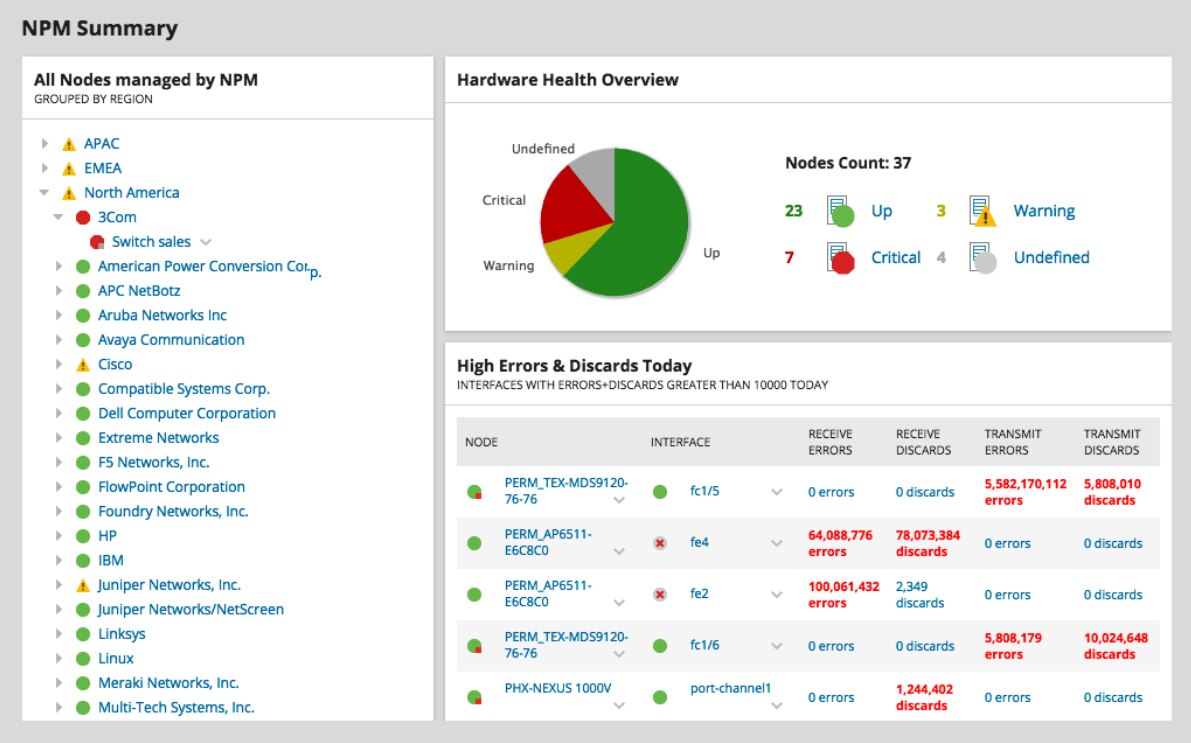Open the dropdown arrow beside interface fc1/6

point(777,645)
